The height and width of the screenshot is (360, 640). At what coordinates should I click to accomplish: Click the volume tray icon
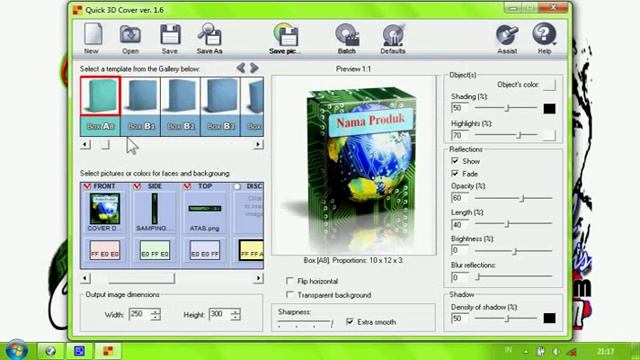click(556, 351)
